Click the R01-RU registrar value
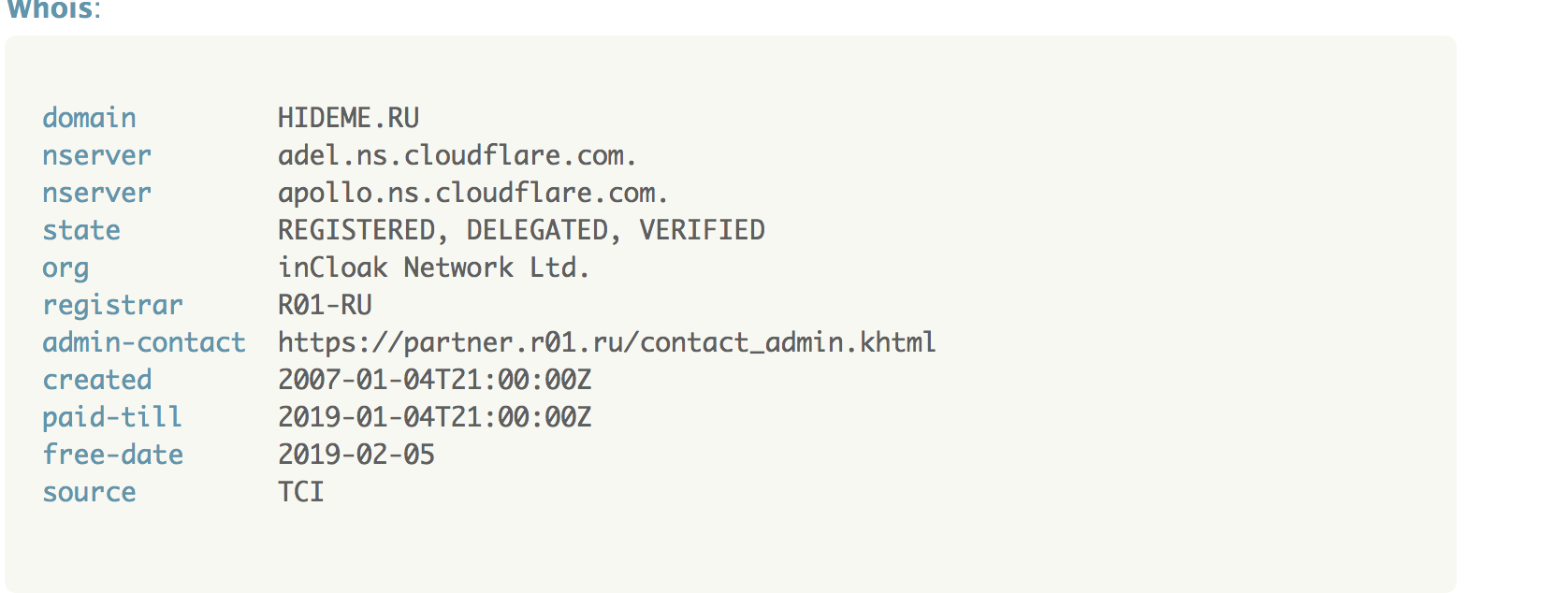 click(x=325, y=305)
